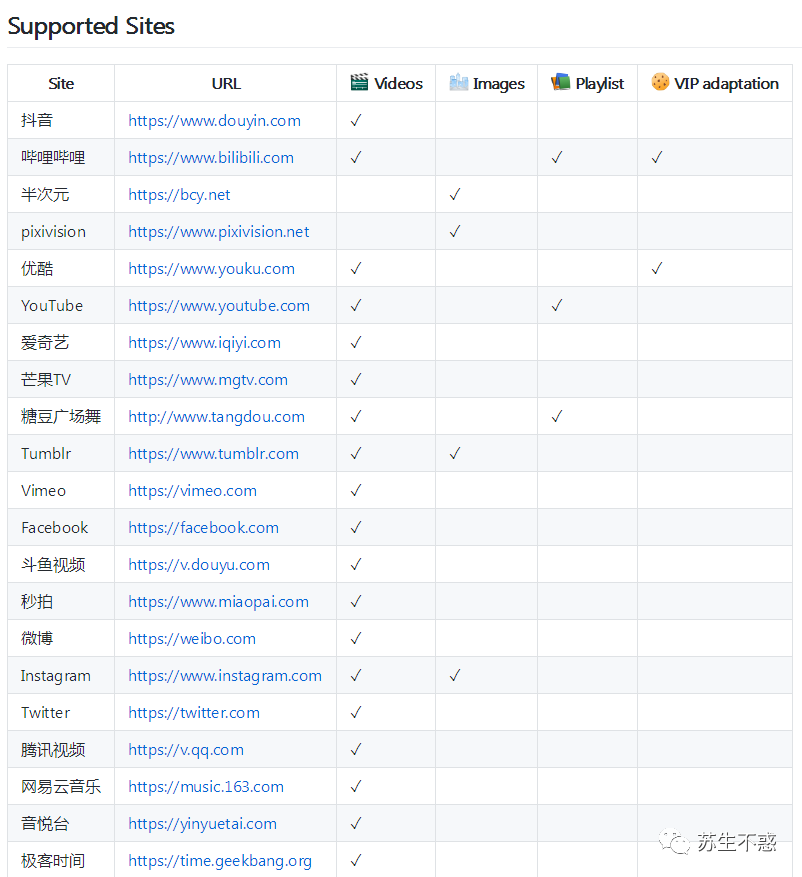Follow the https://yinyuetai.com link
Screen dimensions: 802x877
(x=202, y=823)
